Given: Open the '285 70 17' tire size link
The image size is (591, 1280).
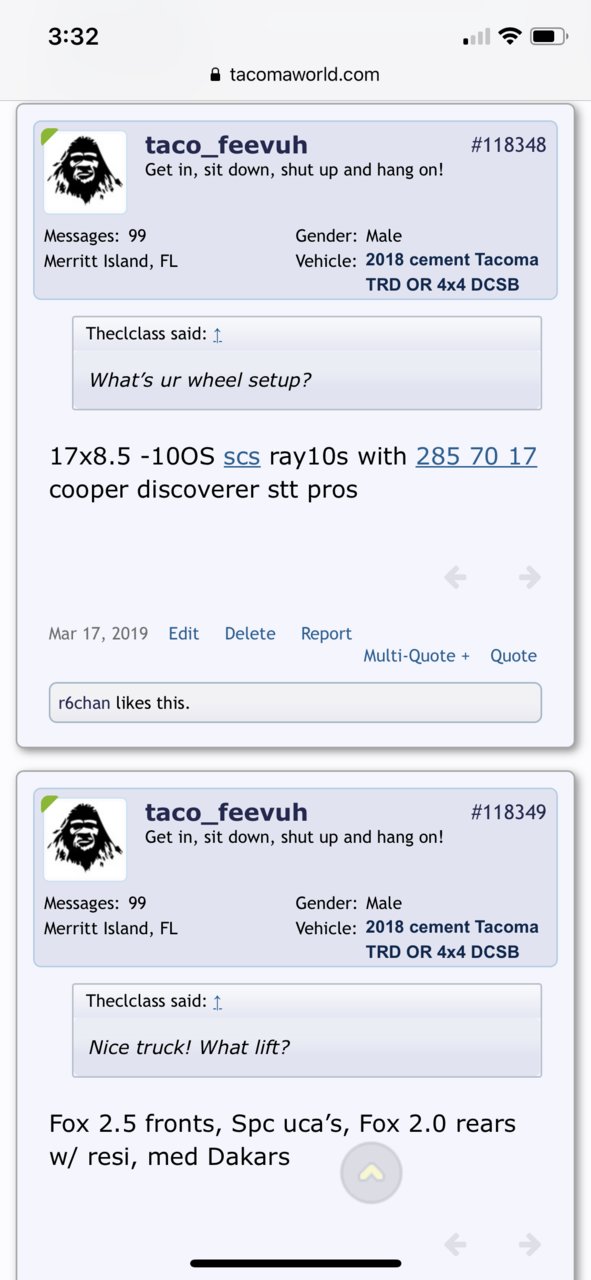Looking at the screenshot, I should click(x=476, y=457).
